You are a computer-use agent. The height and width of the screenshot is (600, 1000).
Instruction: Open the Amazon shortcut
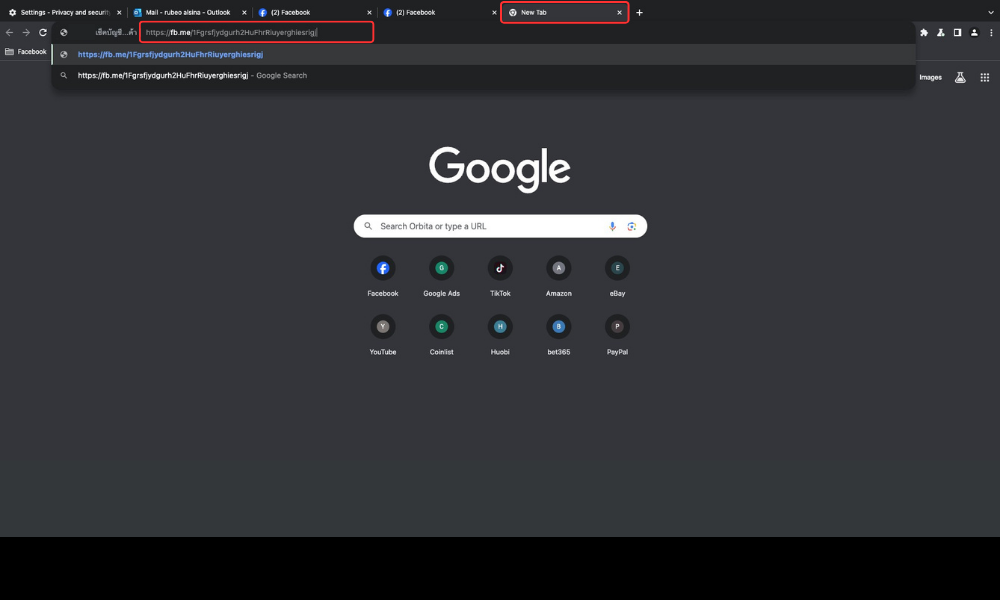[x=559, y=277]
